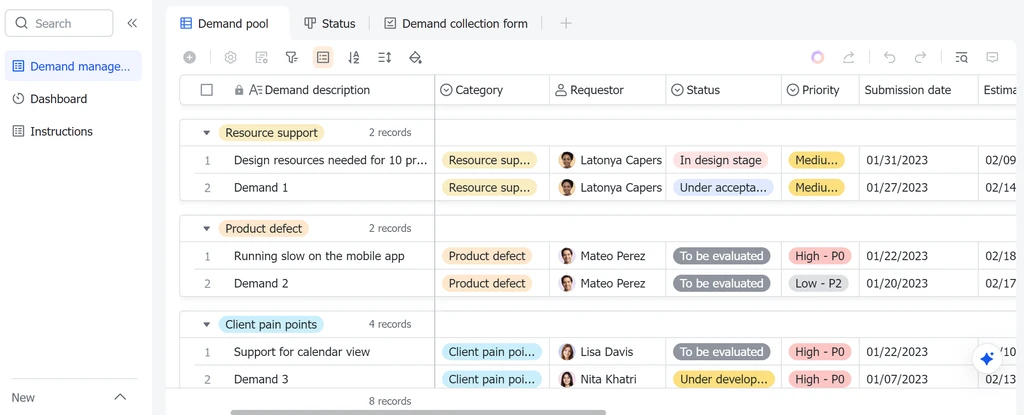Click the Client pain points group tag
Screen dimensions: 1024x415
point(271,324)
